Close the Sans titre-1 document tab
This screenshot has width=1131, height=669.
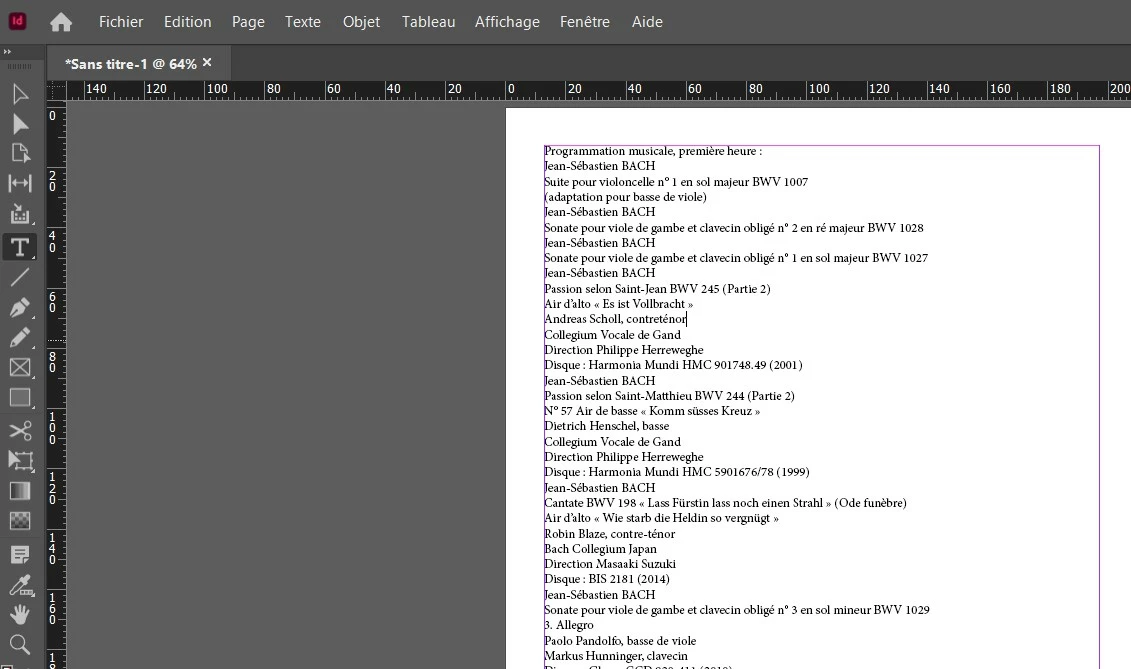tap(207, 63)
